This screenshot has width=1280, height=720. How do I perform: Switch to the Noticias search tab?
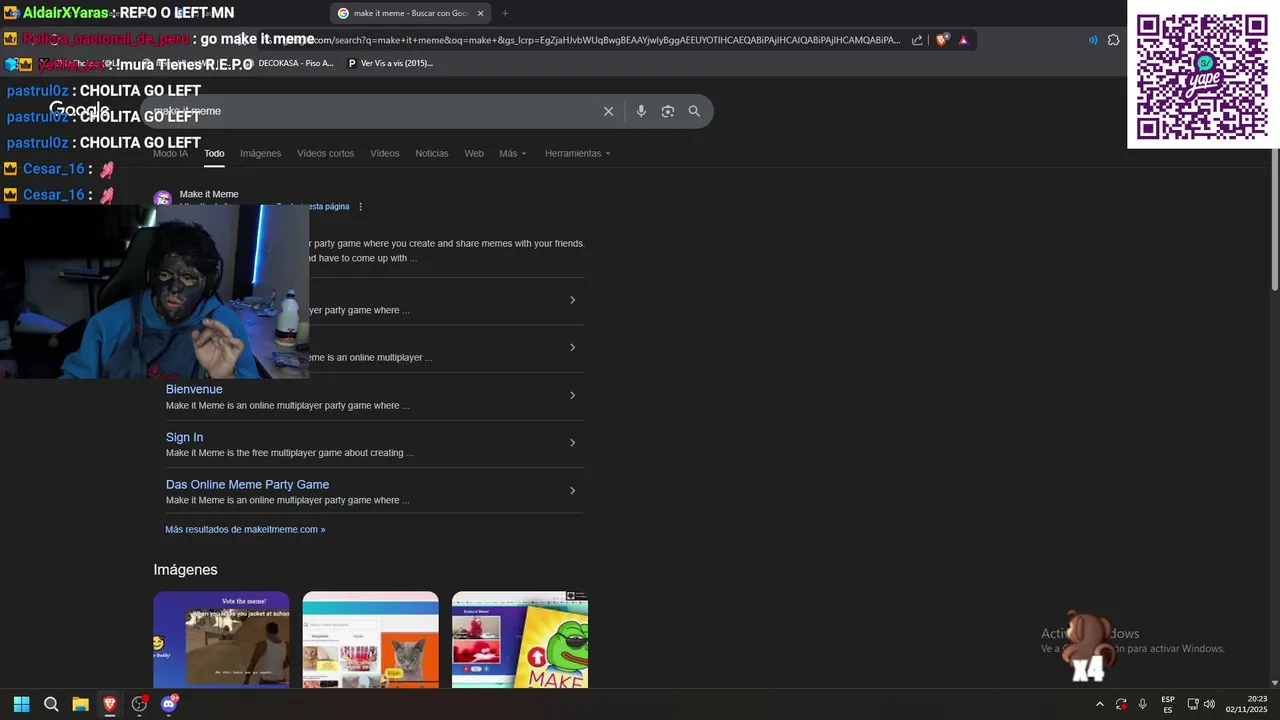[431, 153]
